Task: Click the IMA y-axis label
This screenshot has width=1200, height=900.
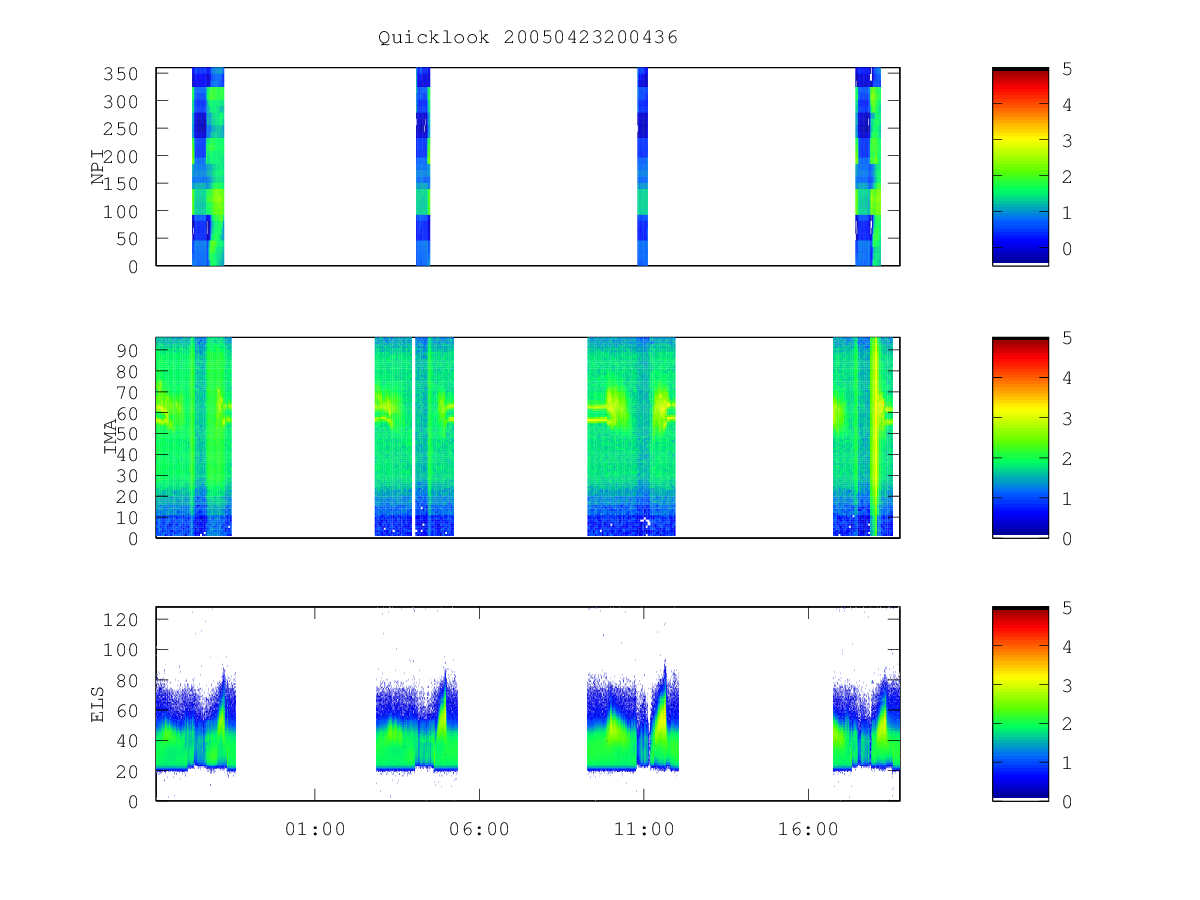Action: [111, 437]
